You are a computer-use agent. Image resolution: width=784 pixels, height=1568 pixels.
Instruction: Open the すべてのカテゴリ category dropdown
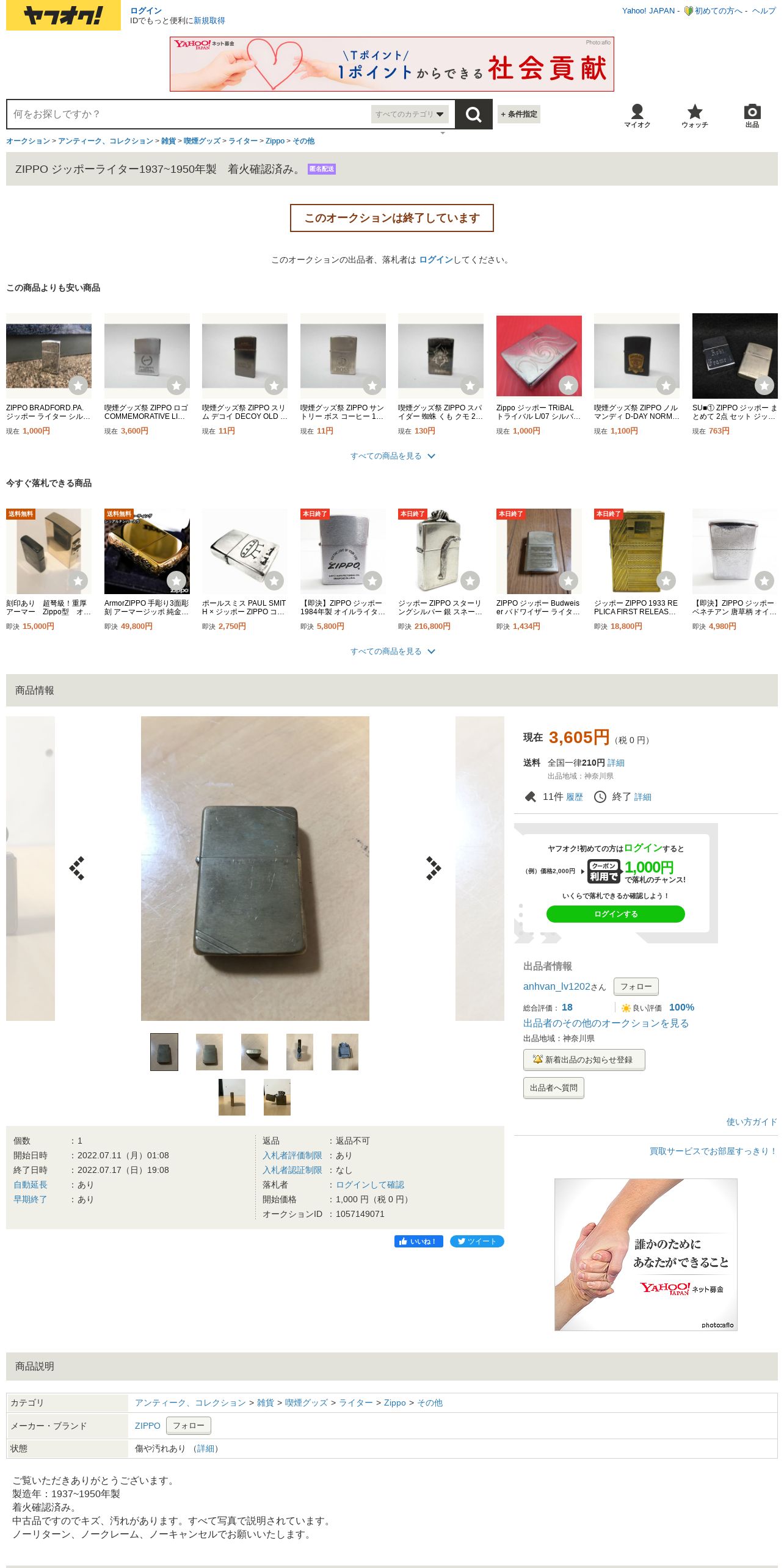[x=410, y=114]
